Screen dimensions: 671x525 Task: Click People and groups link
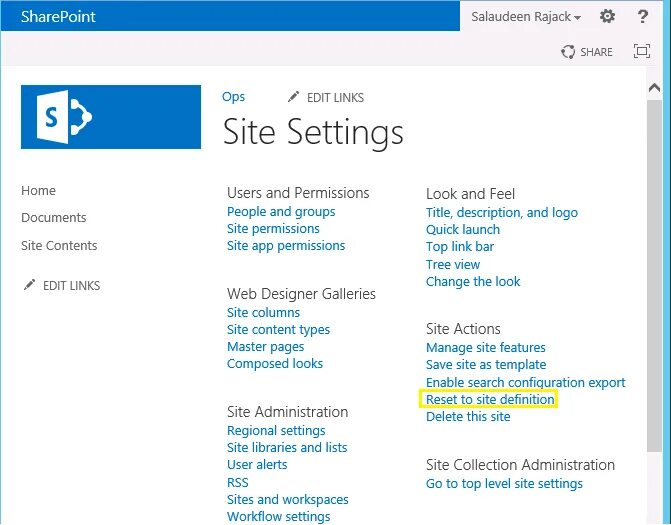pos(281,212)
